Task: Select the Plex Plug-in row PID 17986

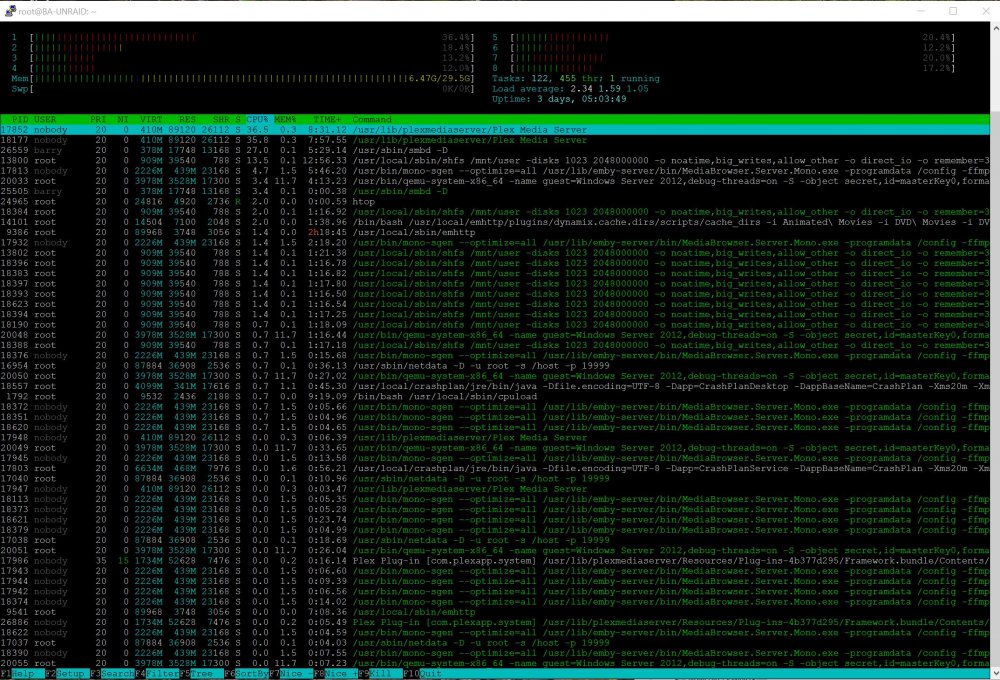Action: pyautogui.click(x=495, y=561)
